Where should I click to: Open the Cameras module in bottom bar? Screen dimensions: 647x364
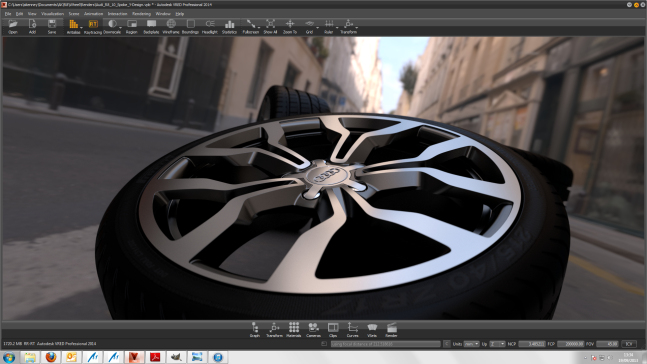(313, 330)
